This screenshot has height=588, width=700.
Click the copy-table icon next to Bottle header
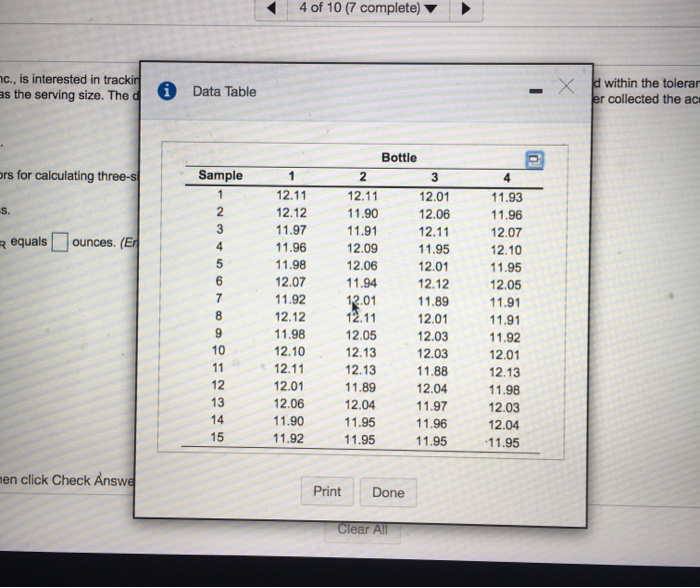point(534,160)
